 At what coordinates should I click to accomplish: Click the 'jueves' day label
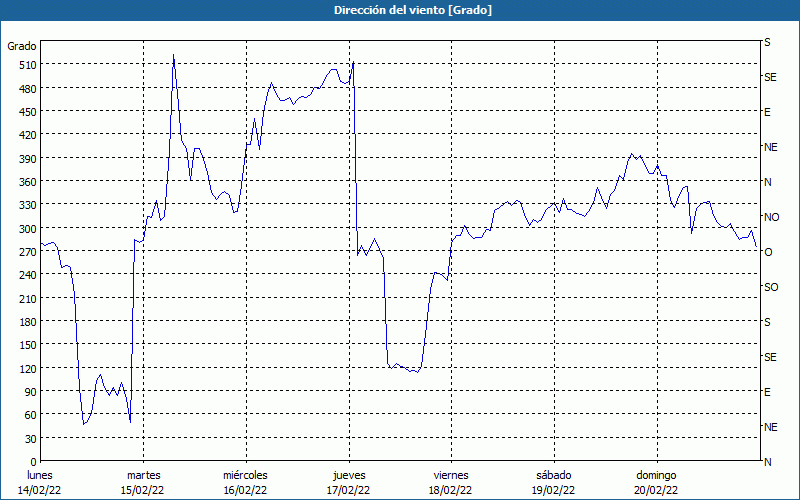point(349,475)
